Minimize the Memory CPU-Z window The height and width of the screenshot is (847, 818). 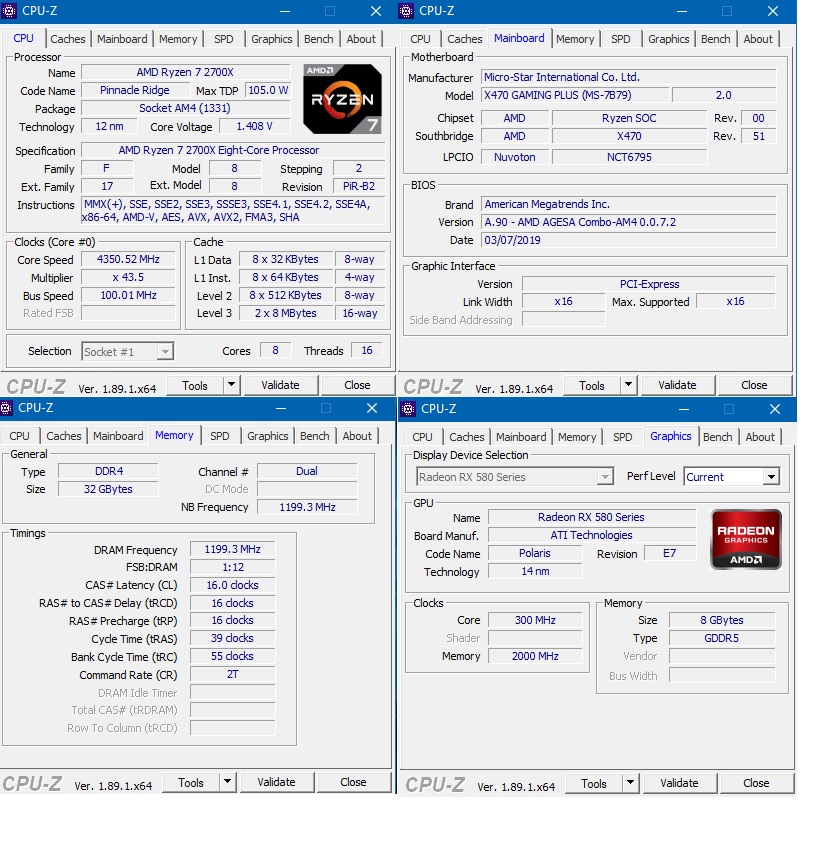[x=280, y=409]
